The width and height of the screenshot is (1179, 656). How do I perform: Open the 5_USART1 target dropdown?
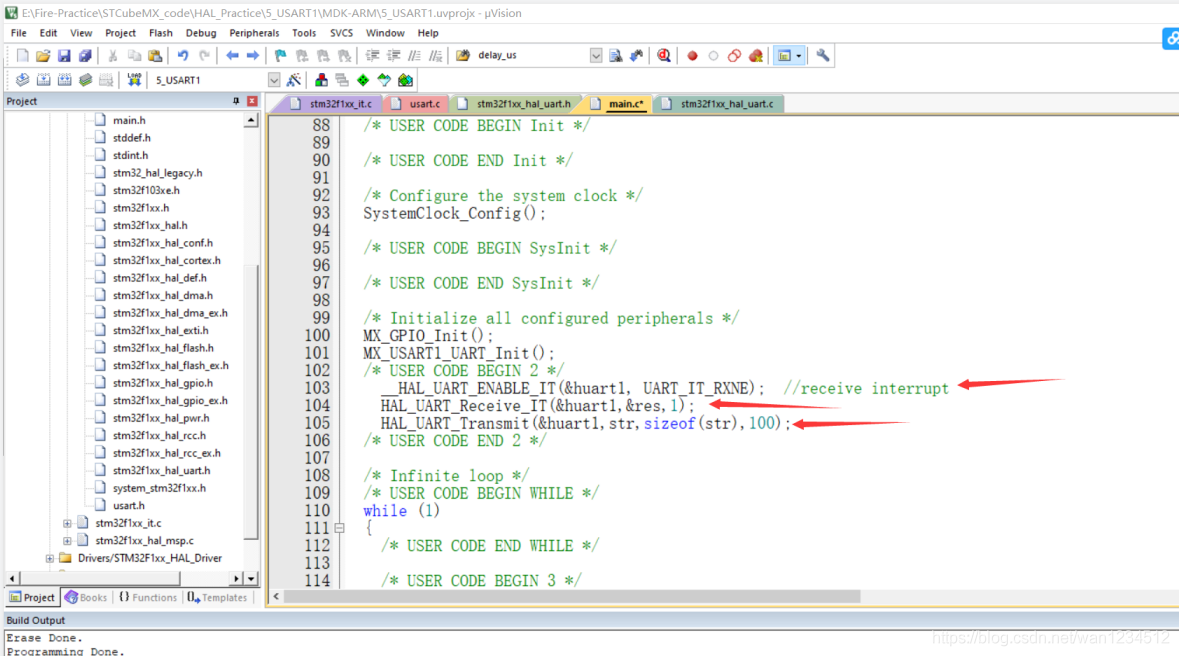point(274,80)
